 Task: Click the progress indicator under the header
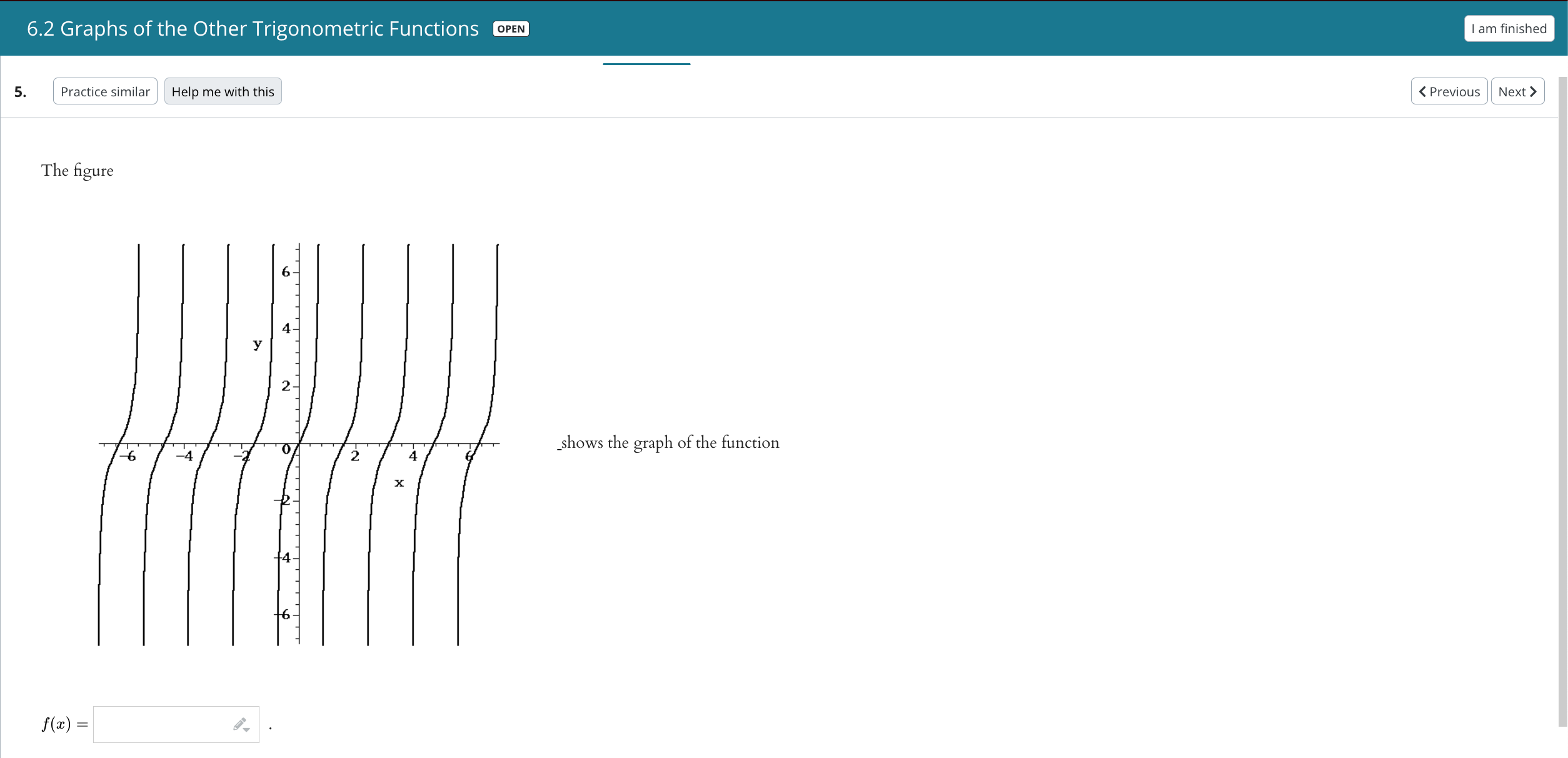click(646, 64)
